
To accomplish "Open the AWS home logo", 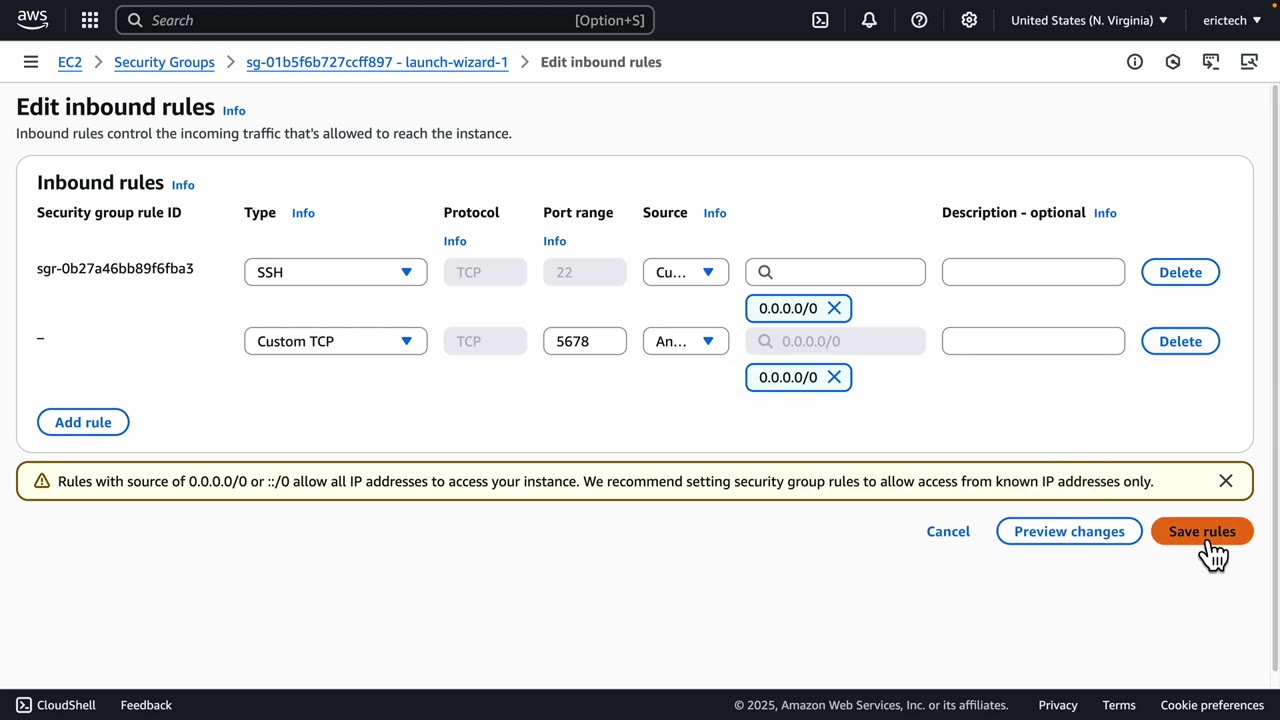I will tap(32, 20).
